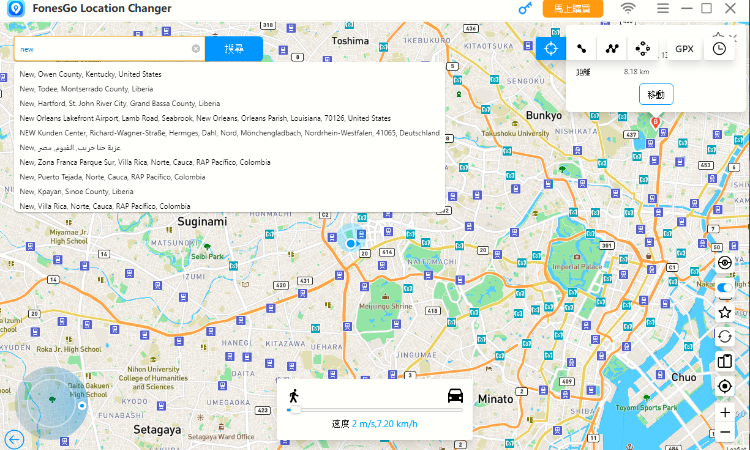
Task: Click the refresh reset location icon
Action: tap(725, 337)
